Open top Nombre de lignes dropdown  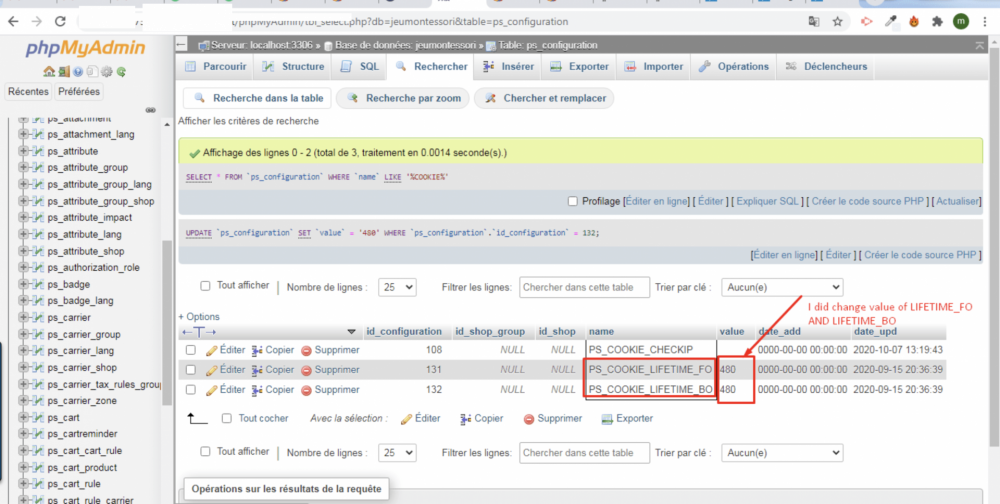(x=397, y=287)
